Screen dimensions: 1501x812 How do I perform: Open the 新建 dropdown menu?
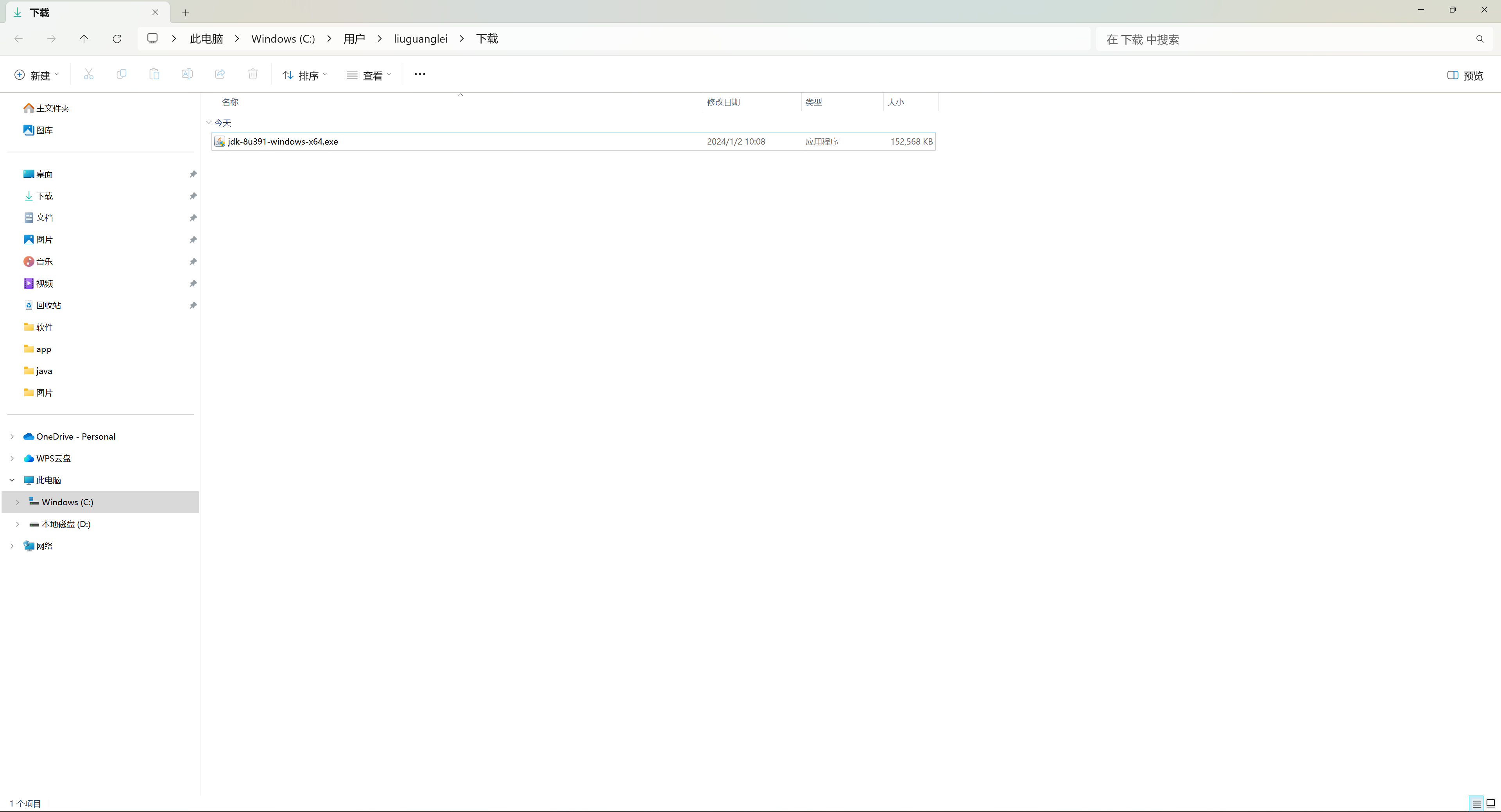pyautogui.click(x=36, y=75)
